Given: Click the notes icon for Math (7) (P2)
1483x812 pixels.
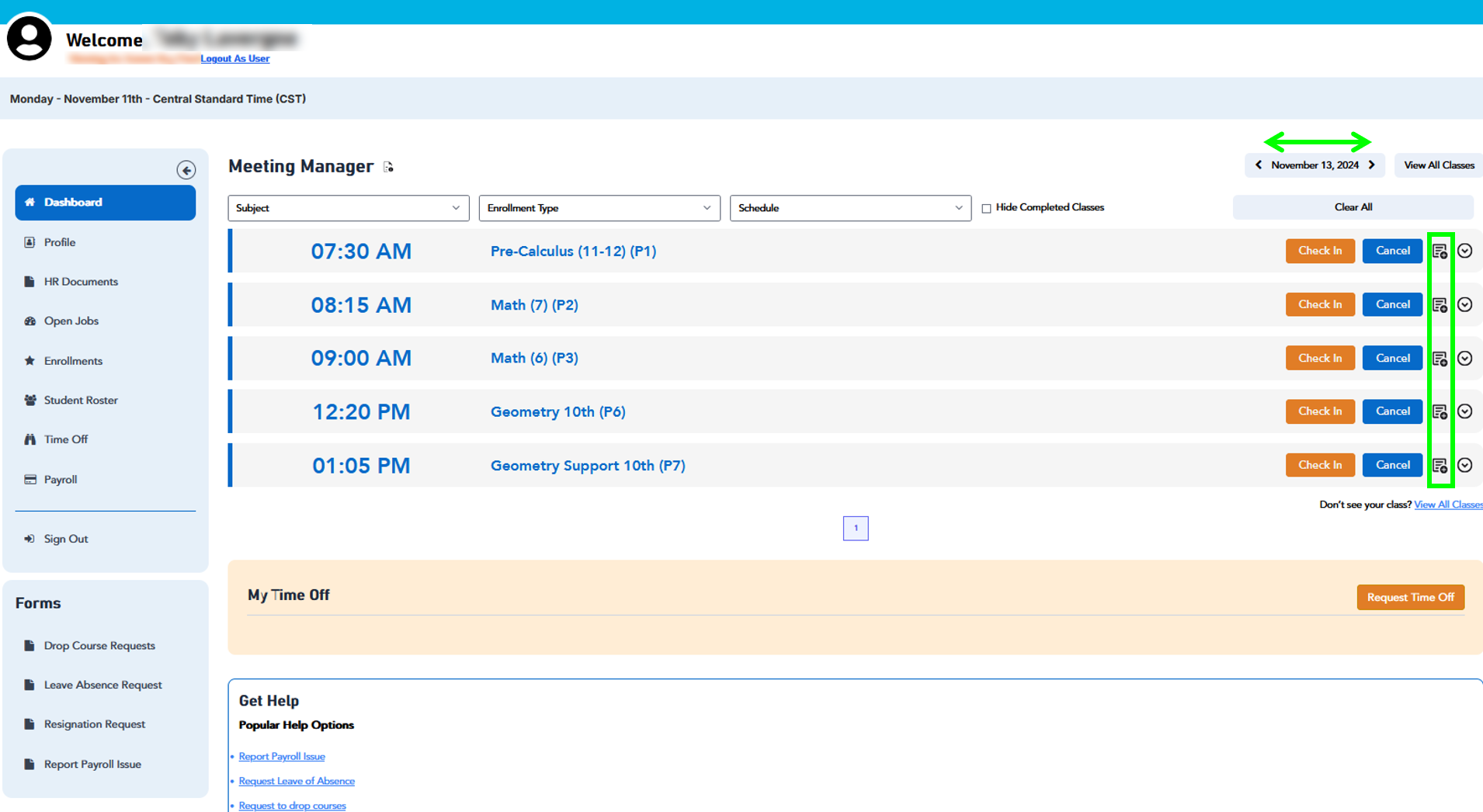Looking at the screenshot, I should click(1440, 305).
